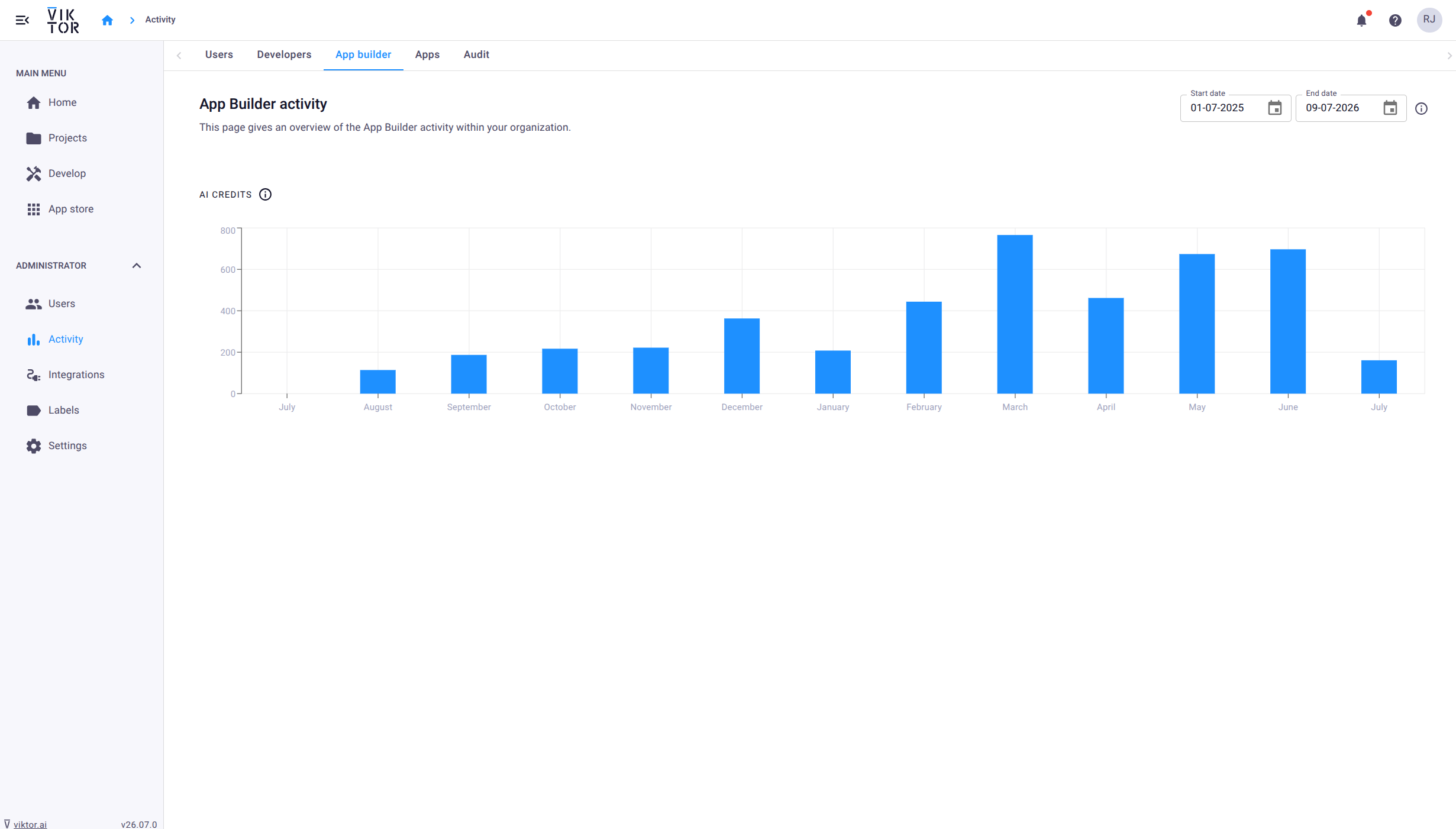1456x829 pixels.
Task: Collapse the Administrator section
Action: (x=137, y=266)
